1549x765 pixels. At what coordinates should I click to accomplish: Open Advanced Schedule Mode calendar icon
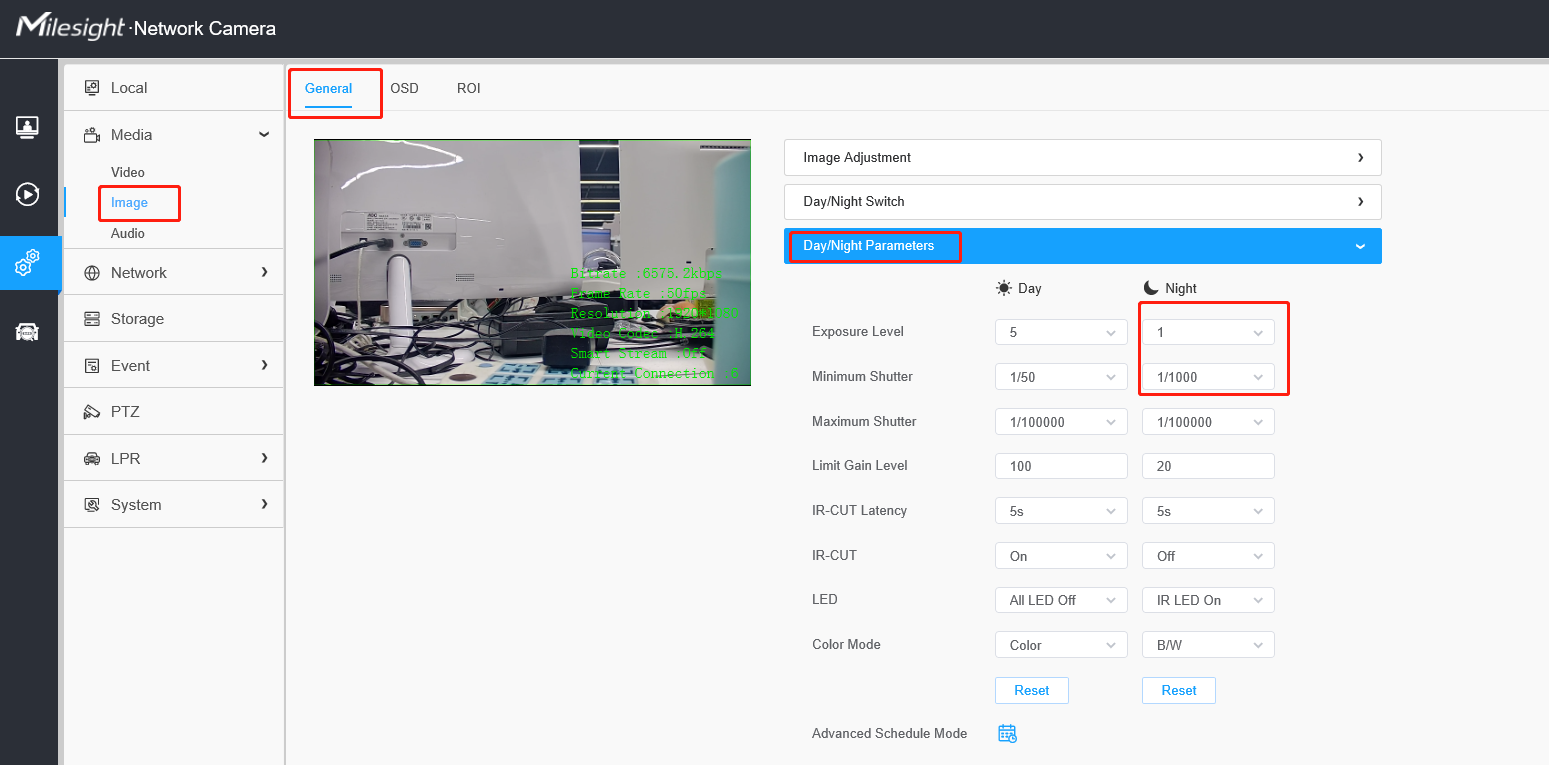coord(1007,733)
